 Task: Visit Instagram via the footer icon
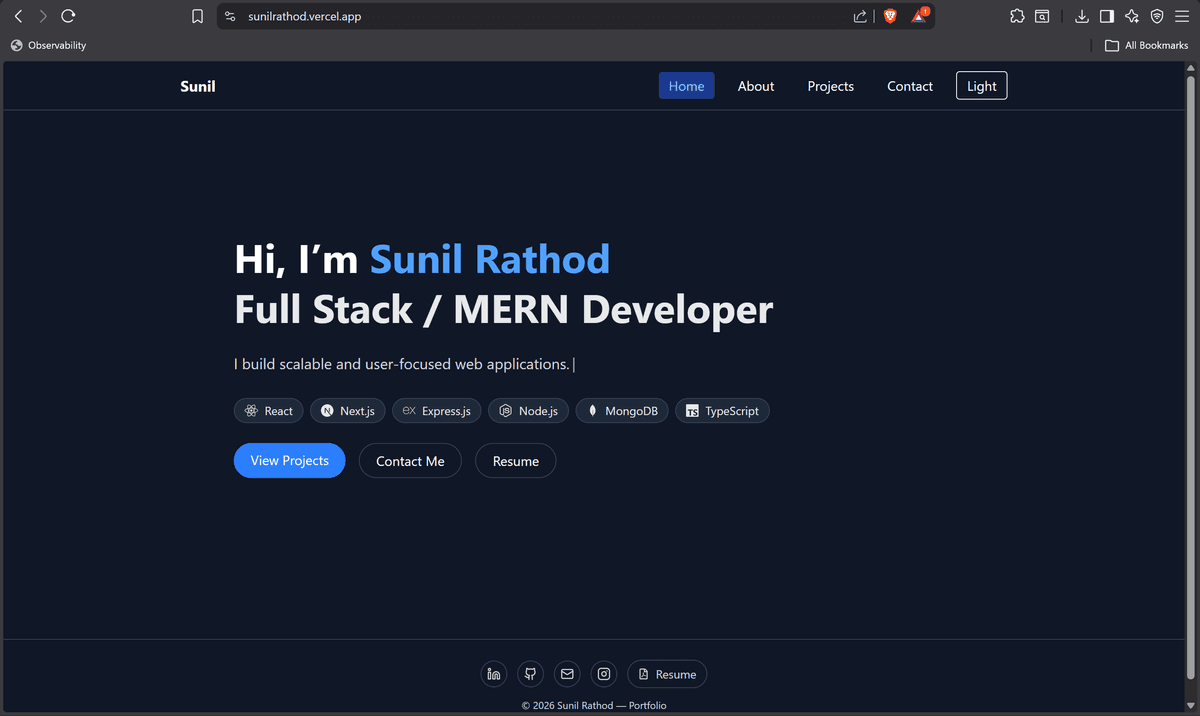coord(604,673)
